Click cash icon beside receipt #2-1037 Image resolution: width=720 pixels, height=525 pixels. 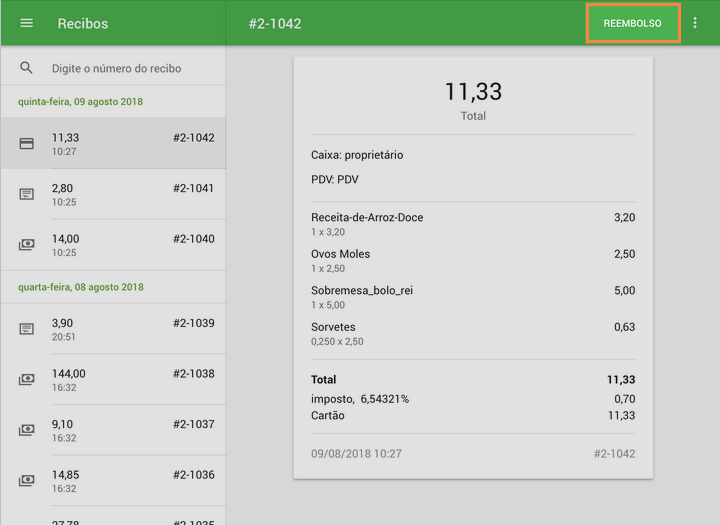tap(27, 430)
